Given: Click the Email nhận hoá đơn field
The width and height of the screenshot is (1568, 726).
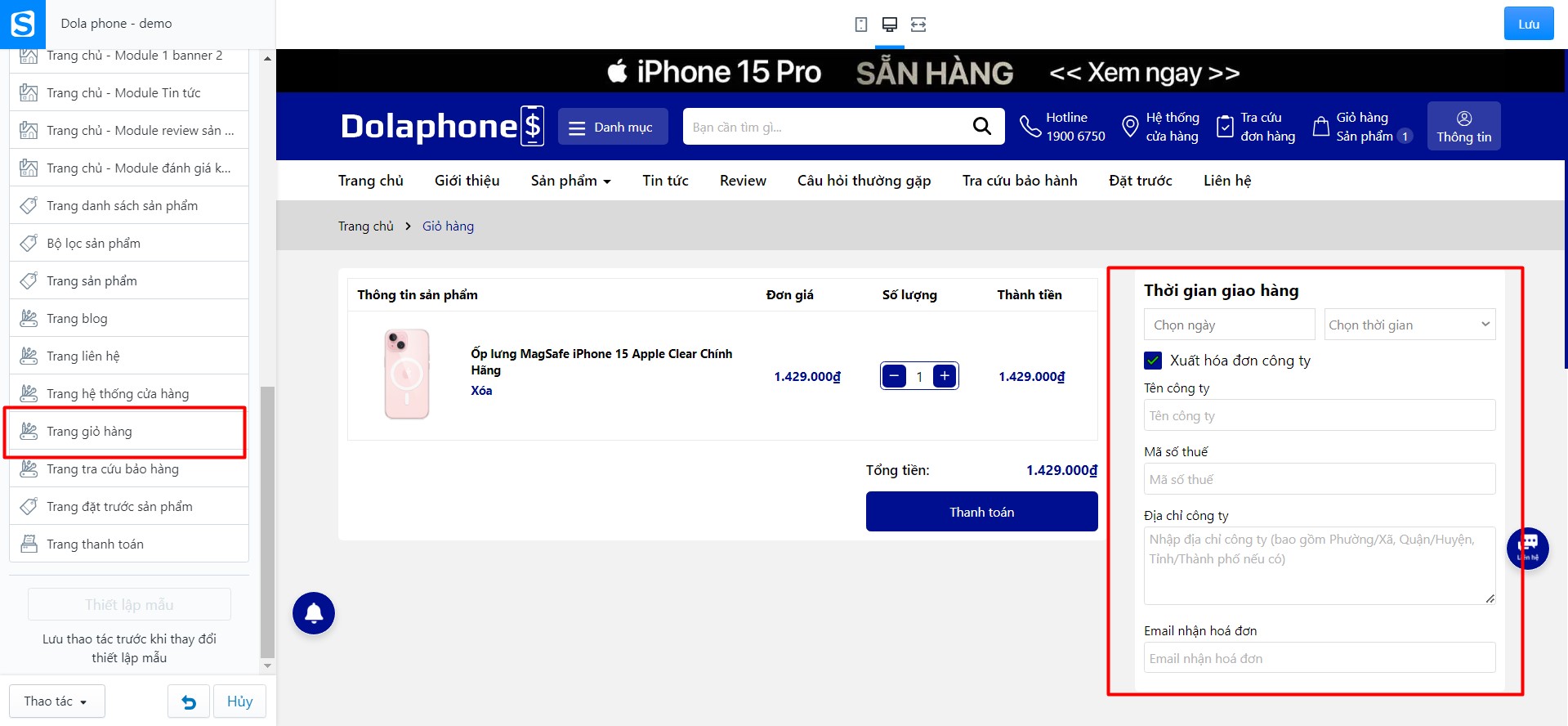Looking at the screenshot, I should pyautogui.click(x=1320, y=658).
